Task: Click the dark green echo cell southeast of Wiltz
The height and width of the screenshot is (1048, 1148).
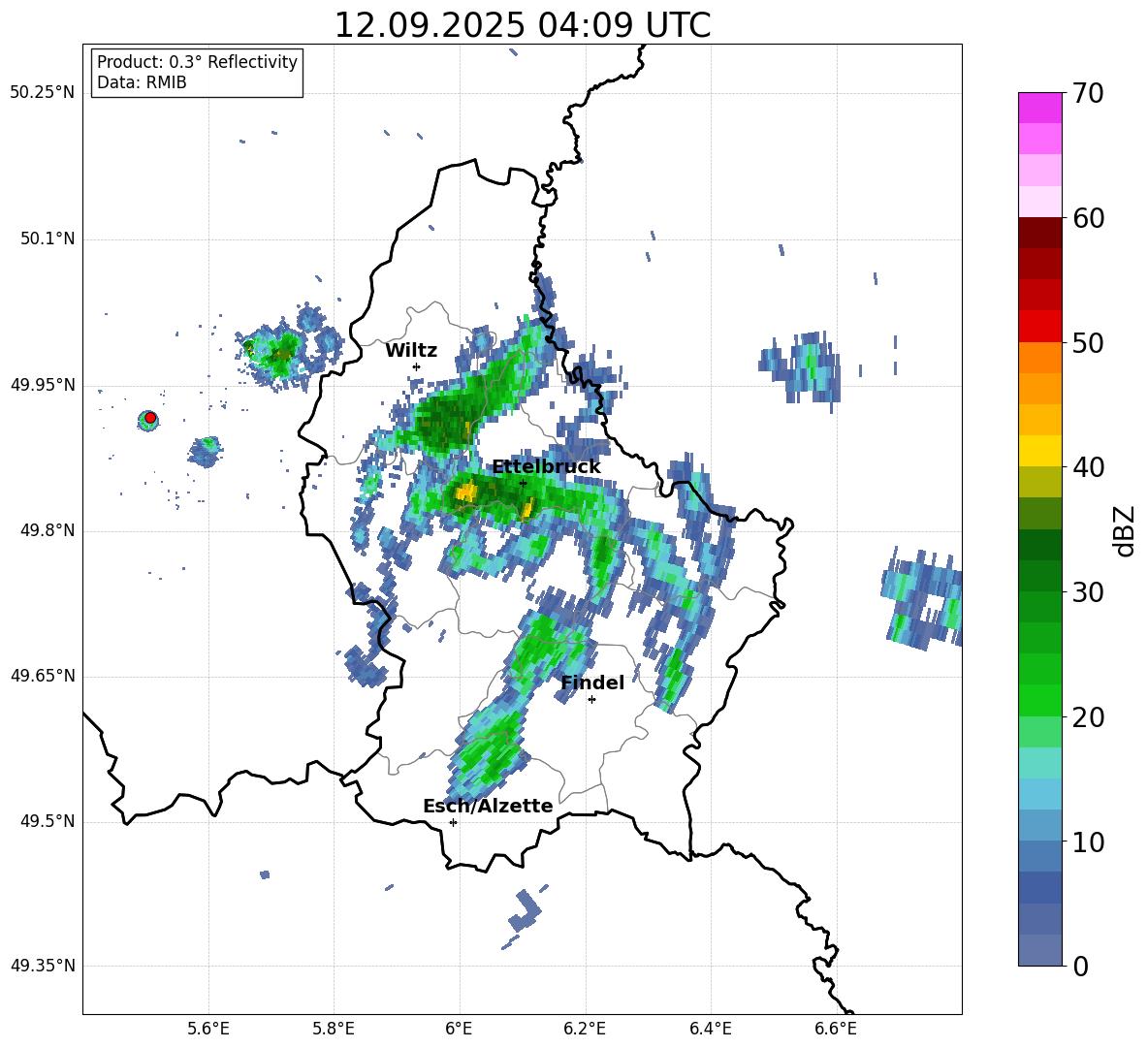Action: coord(444,422)
